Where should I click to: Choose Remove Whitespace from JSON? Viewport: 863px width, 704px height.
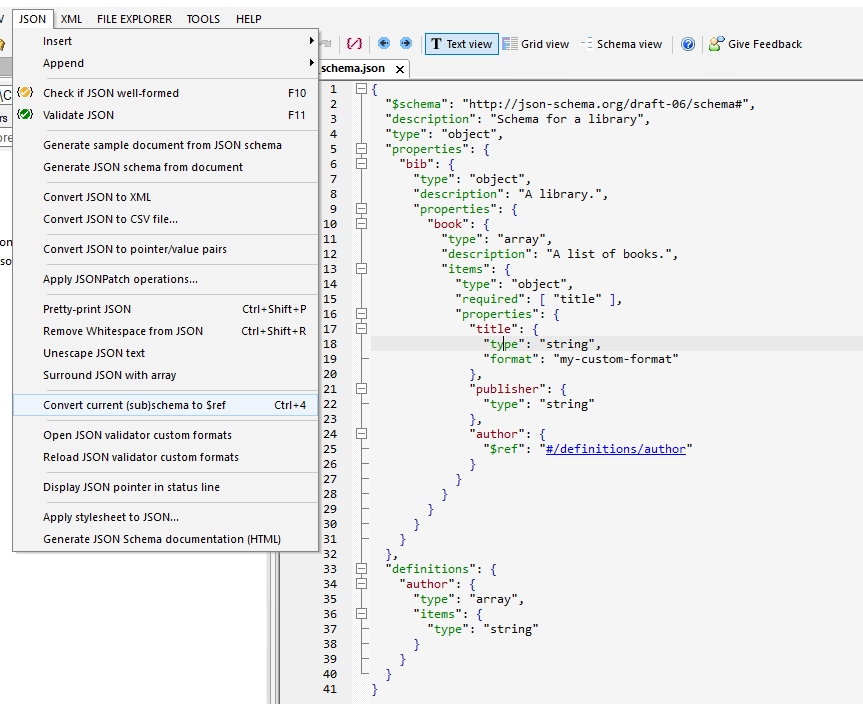point(166,331)
